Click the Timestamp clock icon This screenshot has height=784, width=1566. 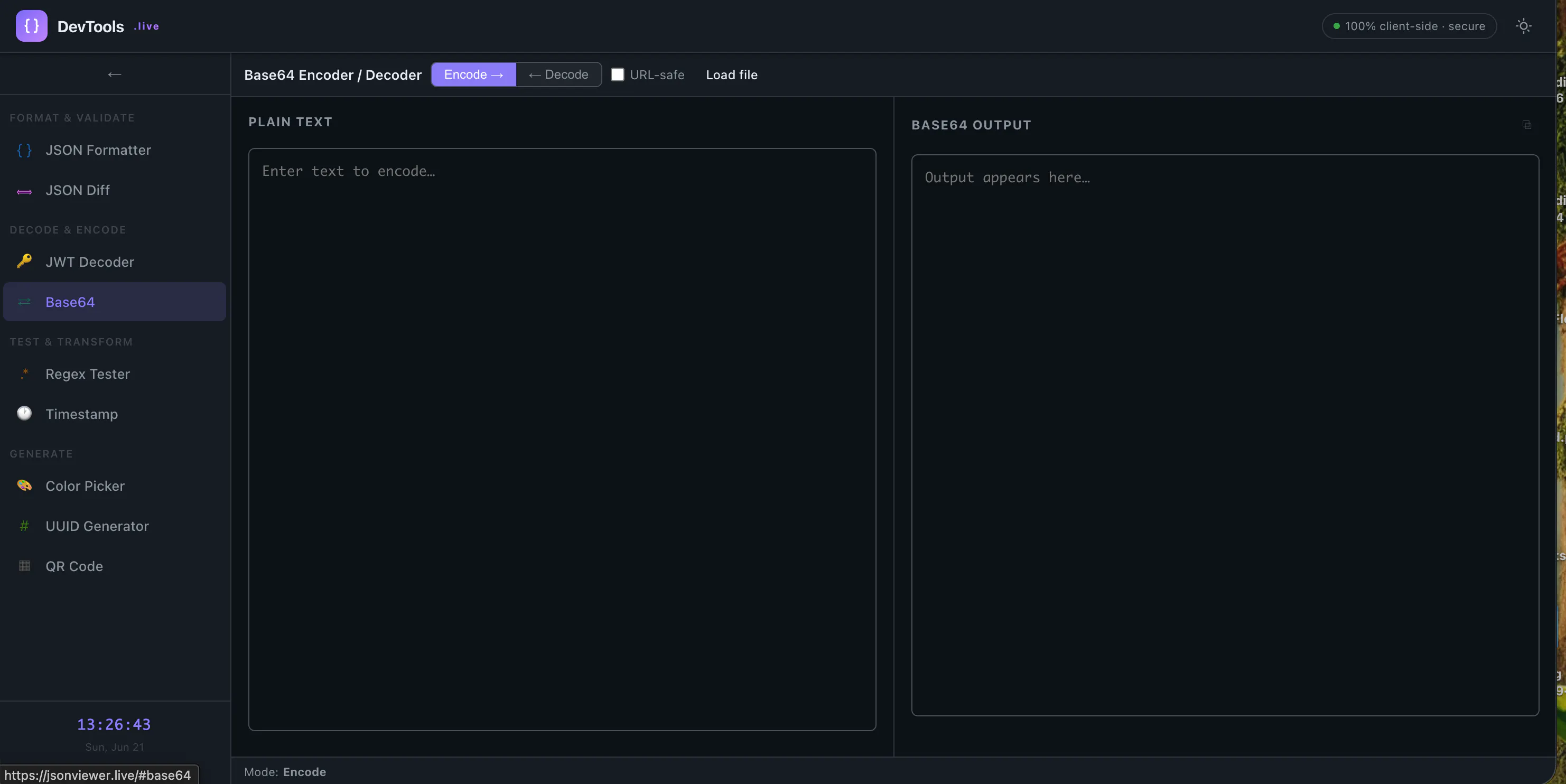[24, 413]
